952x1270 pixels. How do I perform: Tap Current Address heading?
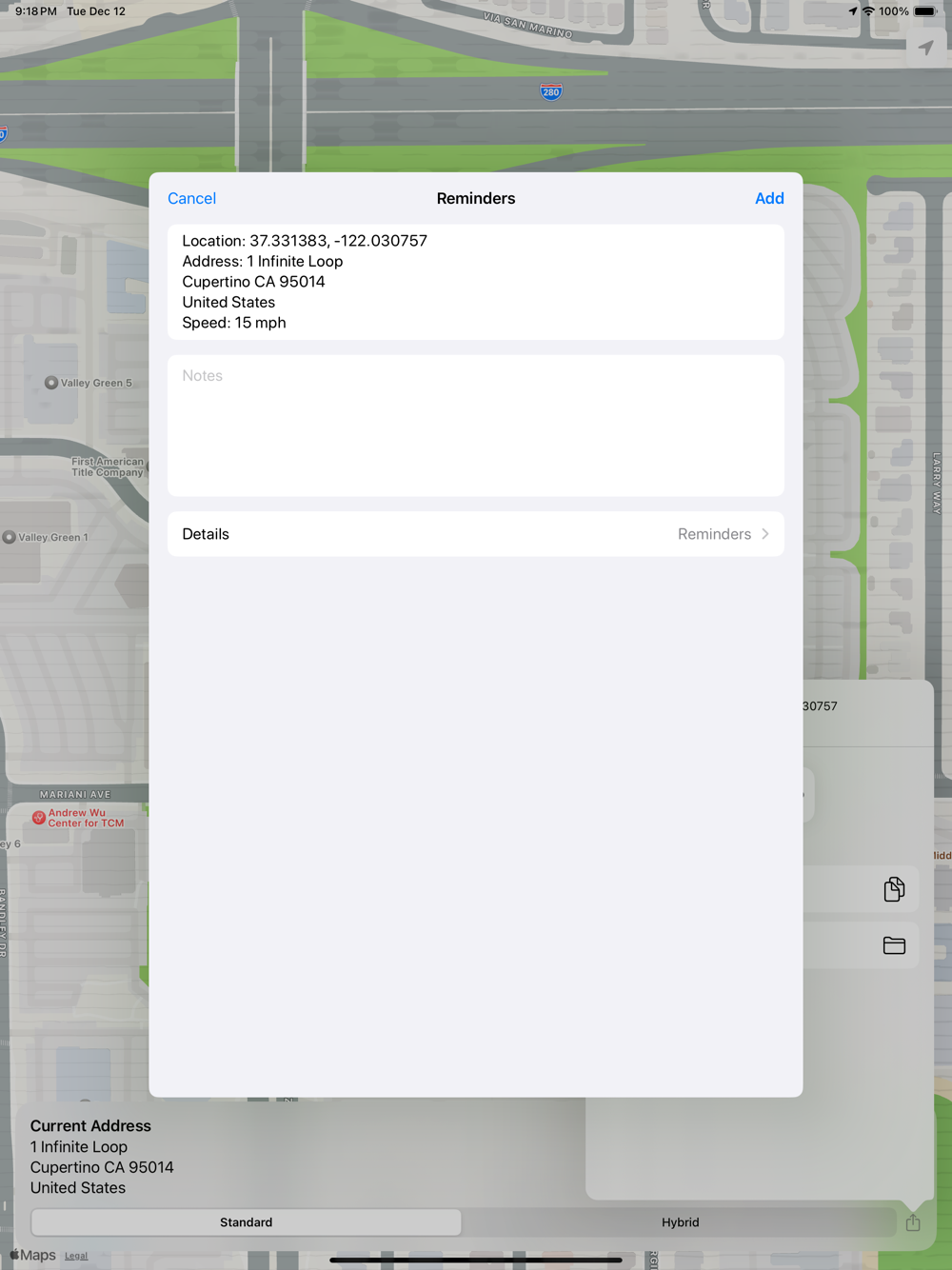[x=90, y=1125]
